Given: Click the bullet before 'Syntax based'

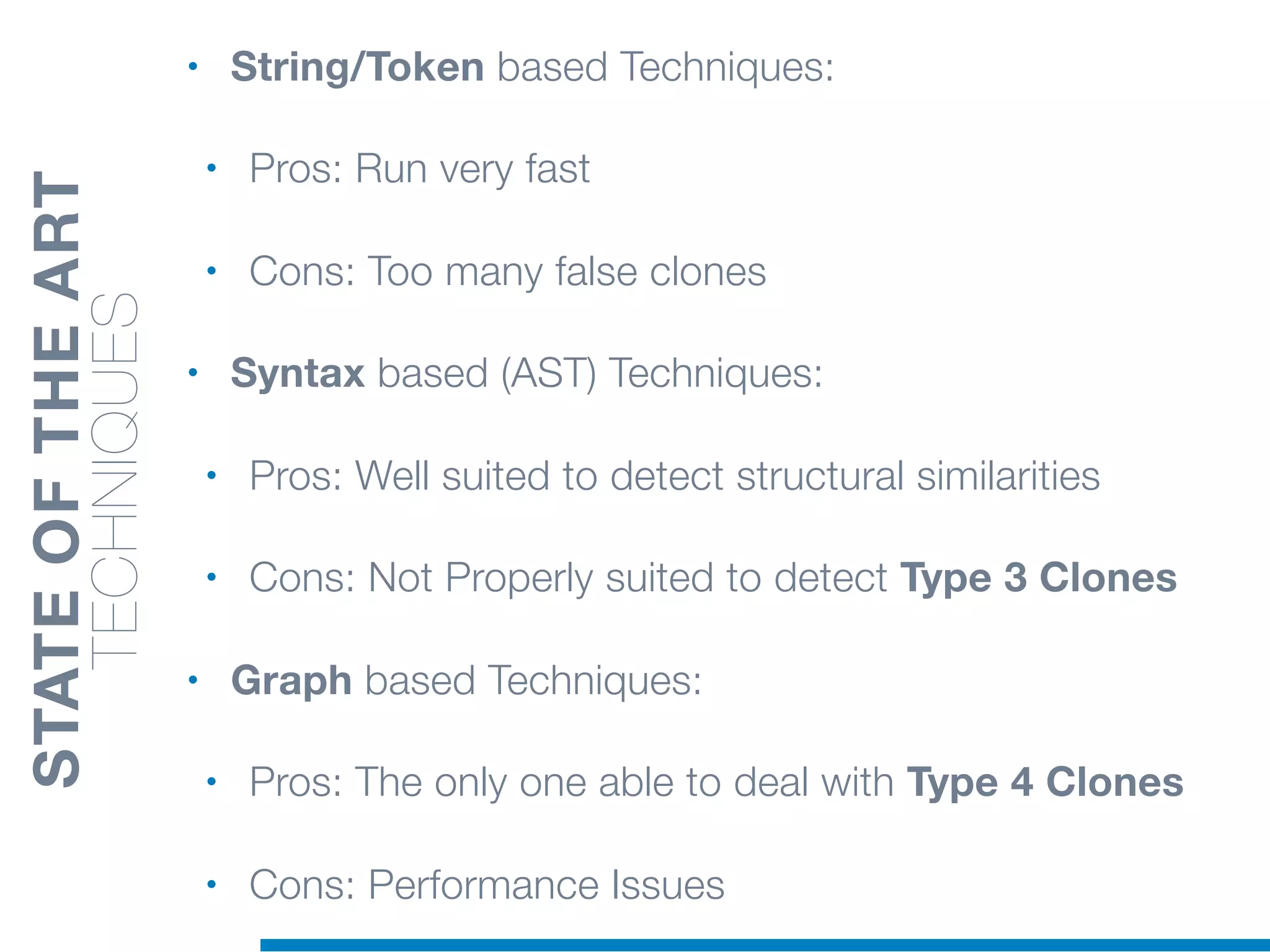Looking at the screenshot, I should tap(193, 372).
